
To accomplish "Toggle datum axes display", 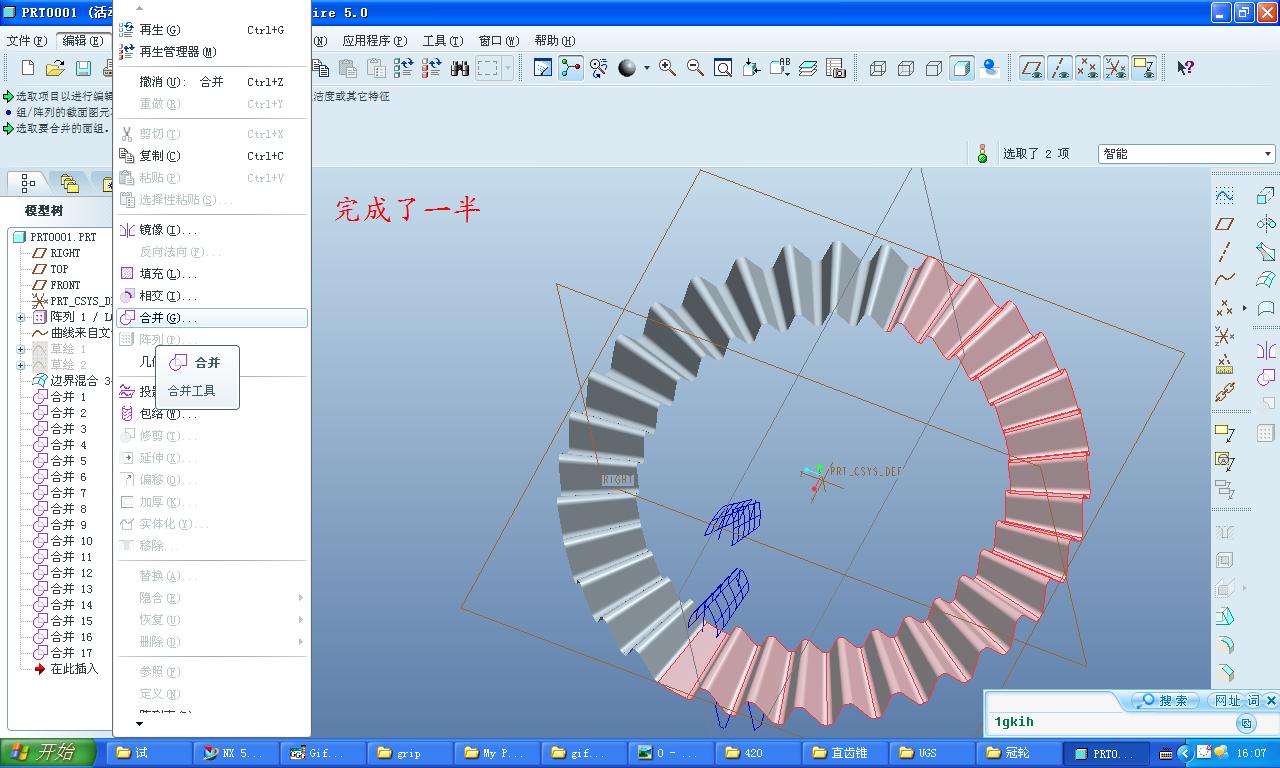I will coord(1060,68).
